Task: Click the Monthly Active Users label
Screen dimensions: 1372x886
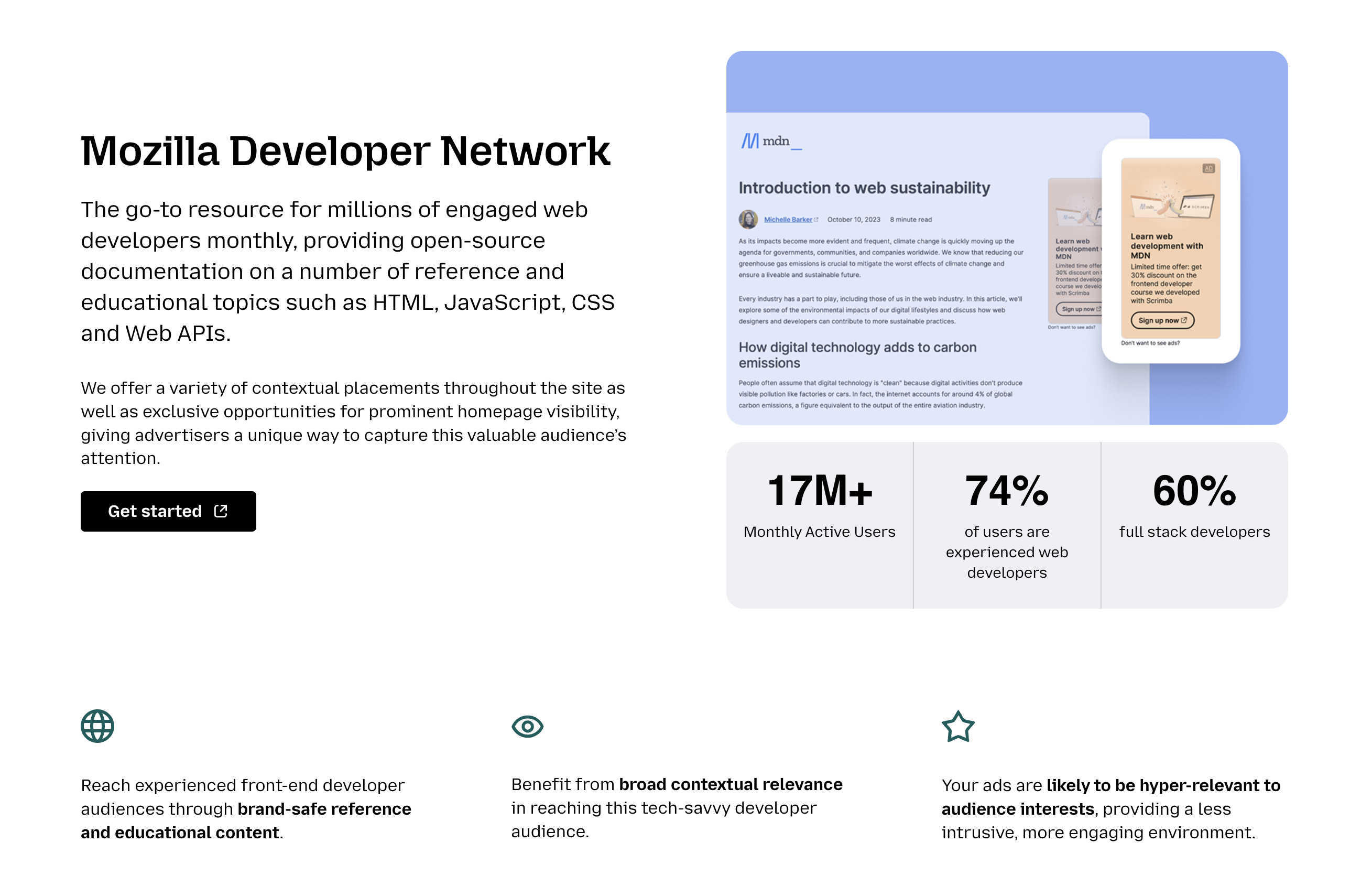Action: (x=820, y=532)
